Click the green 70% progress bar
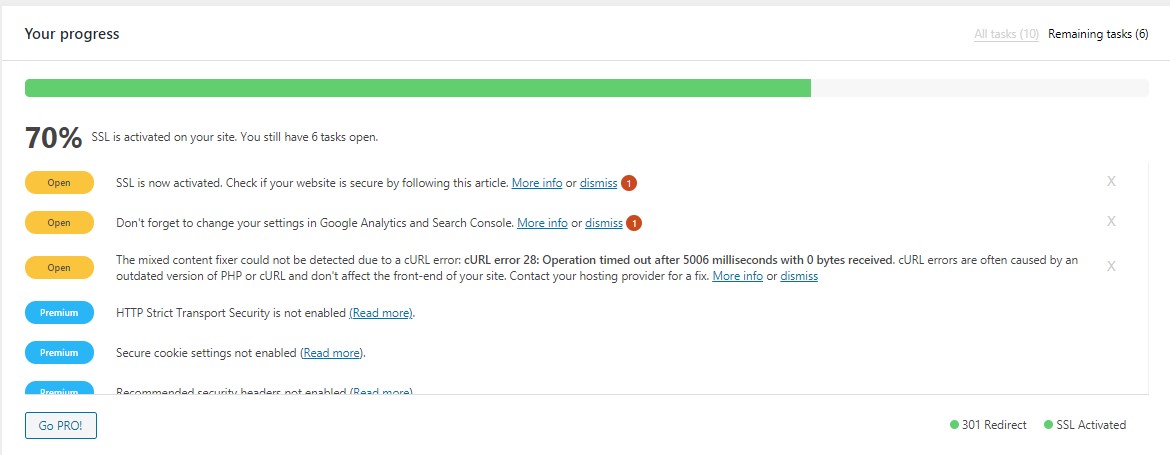The image size is (1170, 455). 418,88
